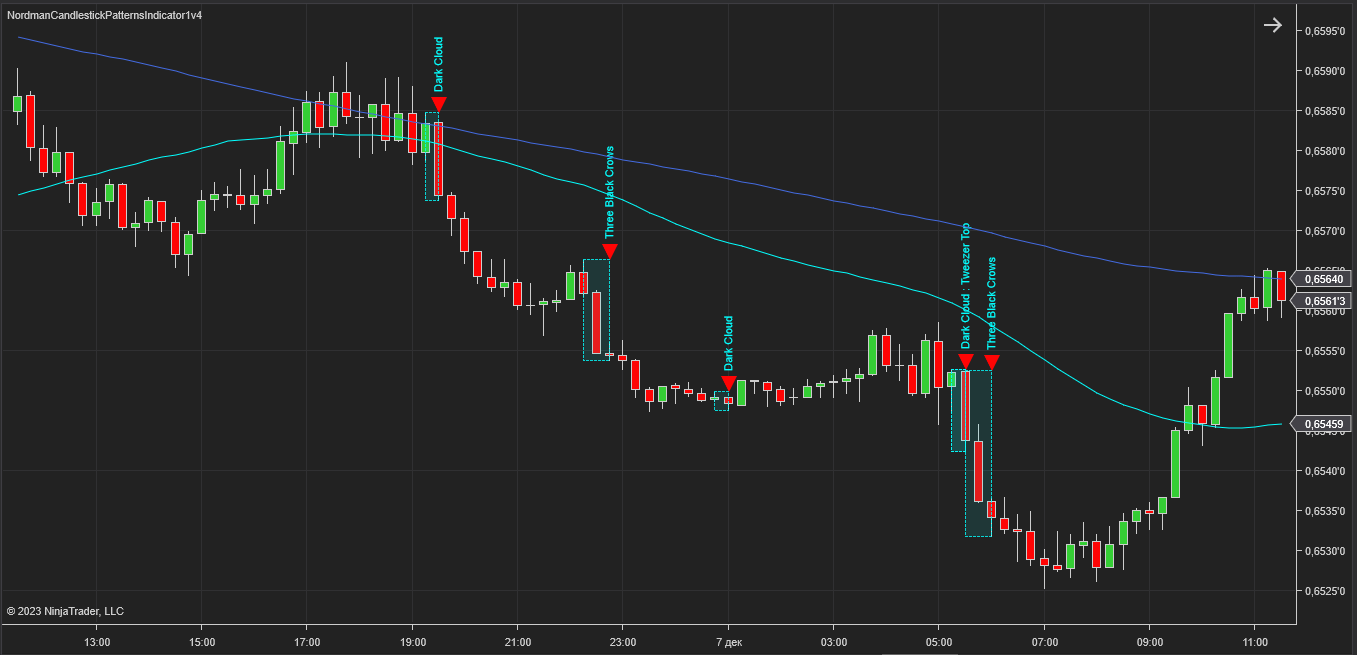Click the 09:00 time axis label

(x=1150, y=642)
